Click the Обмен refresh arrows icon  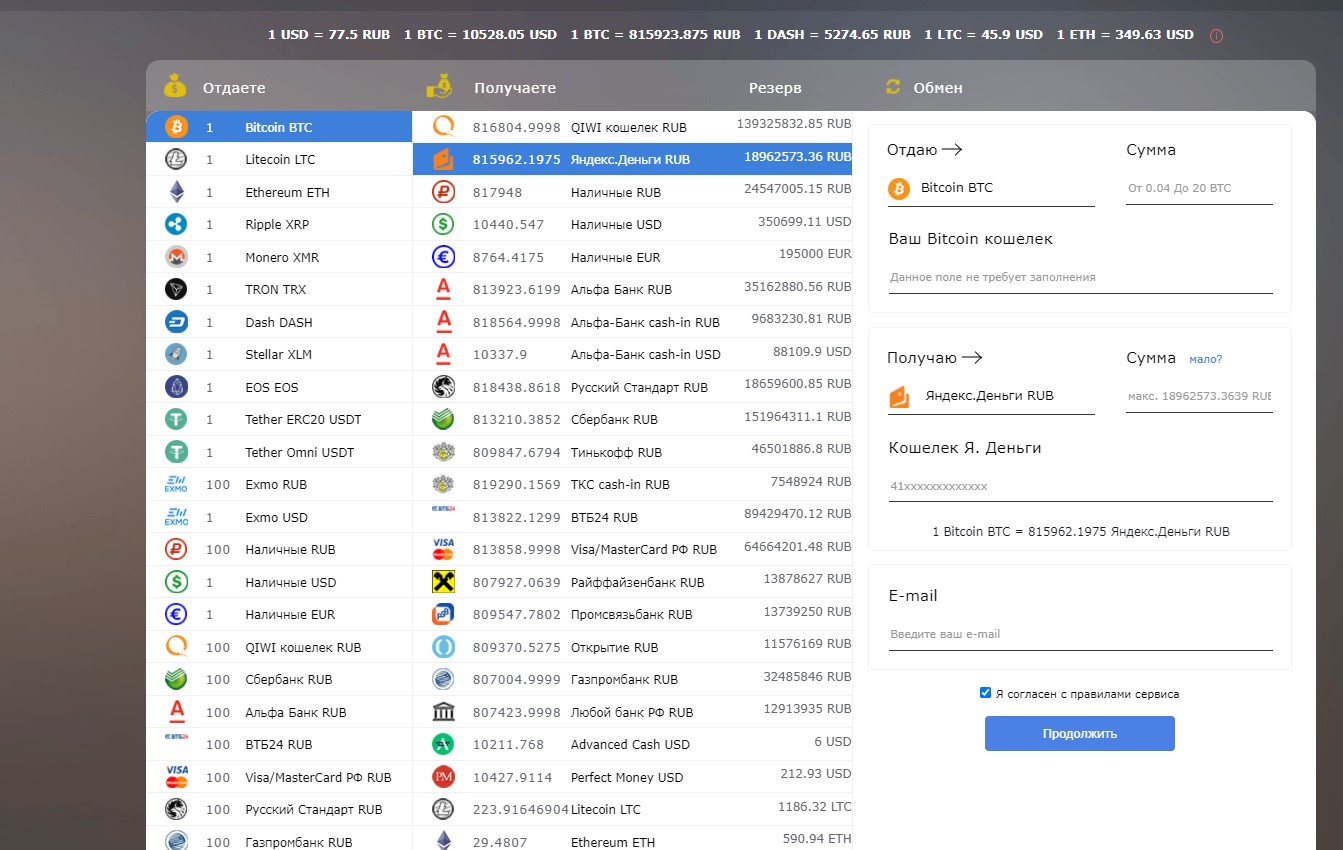coord(893,87)
